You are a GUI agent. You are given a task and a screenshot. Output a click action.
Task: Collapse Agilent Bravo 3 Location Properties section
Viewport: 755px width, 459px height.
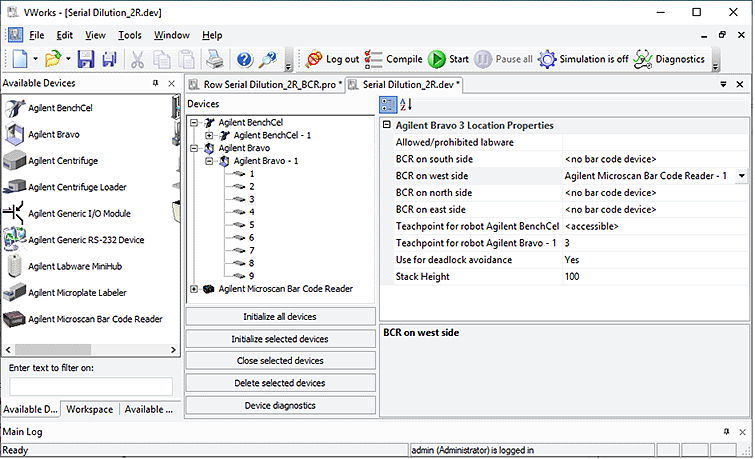click(x=386, y=125)
